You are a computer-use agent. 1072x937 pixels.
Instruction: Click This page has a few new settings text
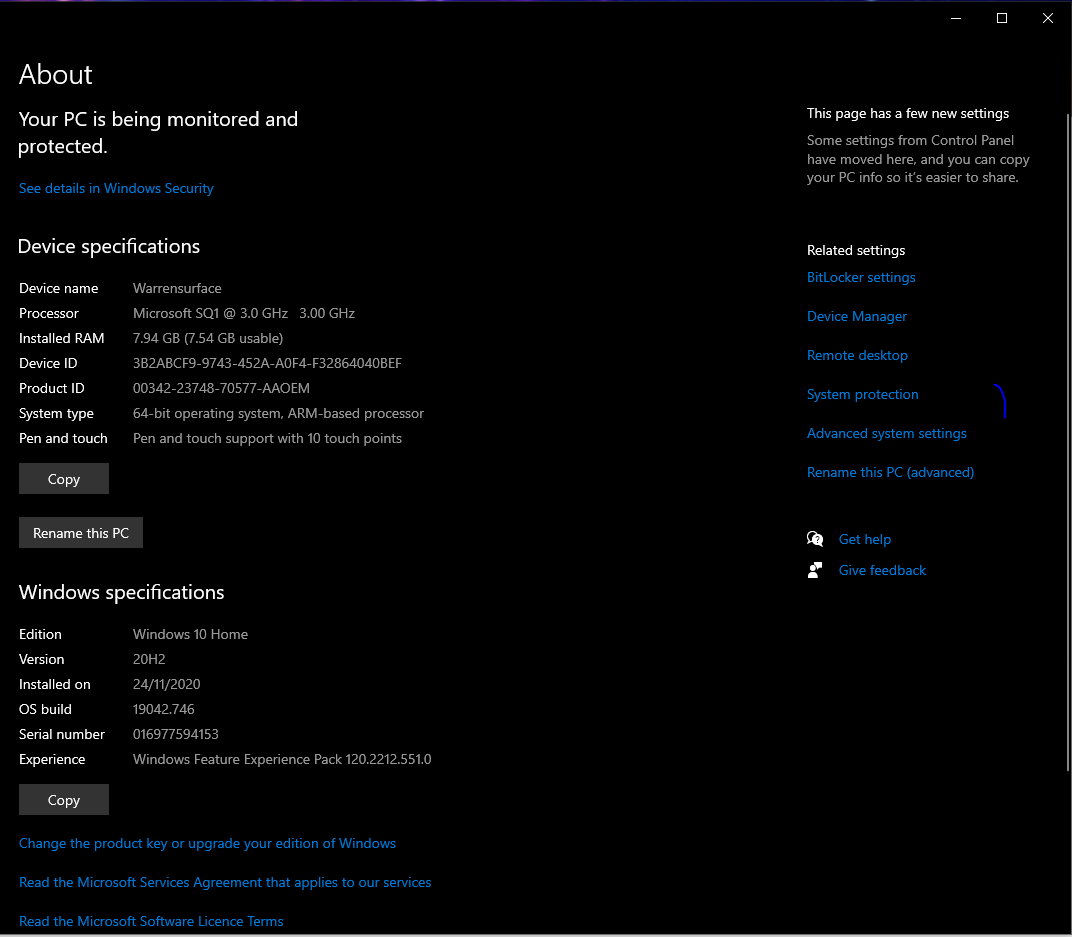coord(908,113)
